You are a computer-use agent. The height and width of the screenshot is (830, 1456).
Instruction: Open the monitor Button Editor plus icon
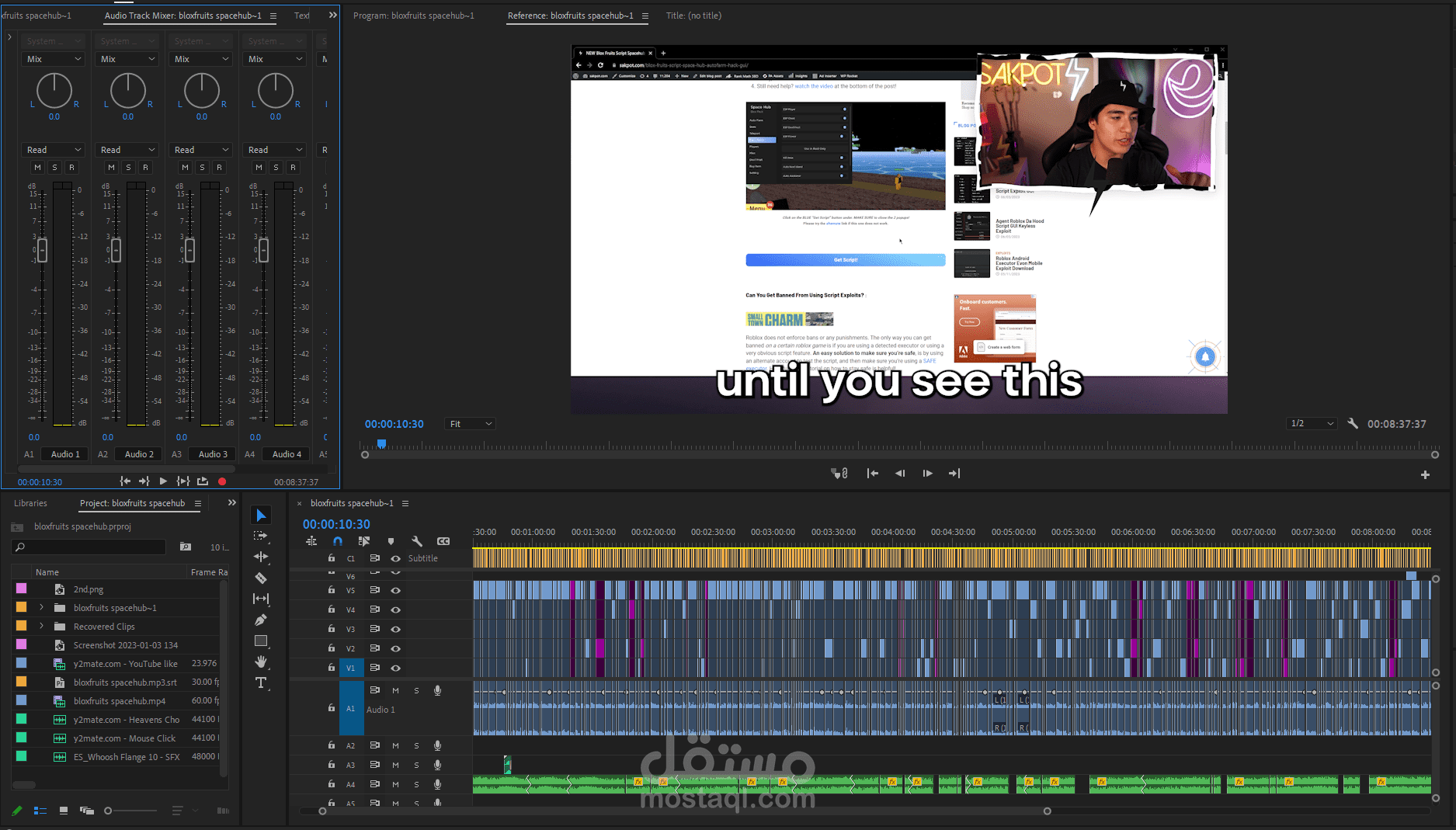click(x=1425, y=474)
